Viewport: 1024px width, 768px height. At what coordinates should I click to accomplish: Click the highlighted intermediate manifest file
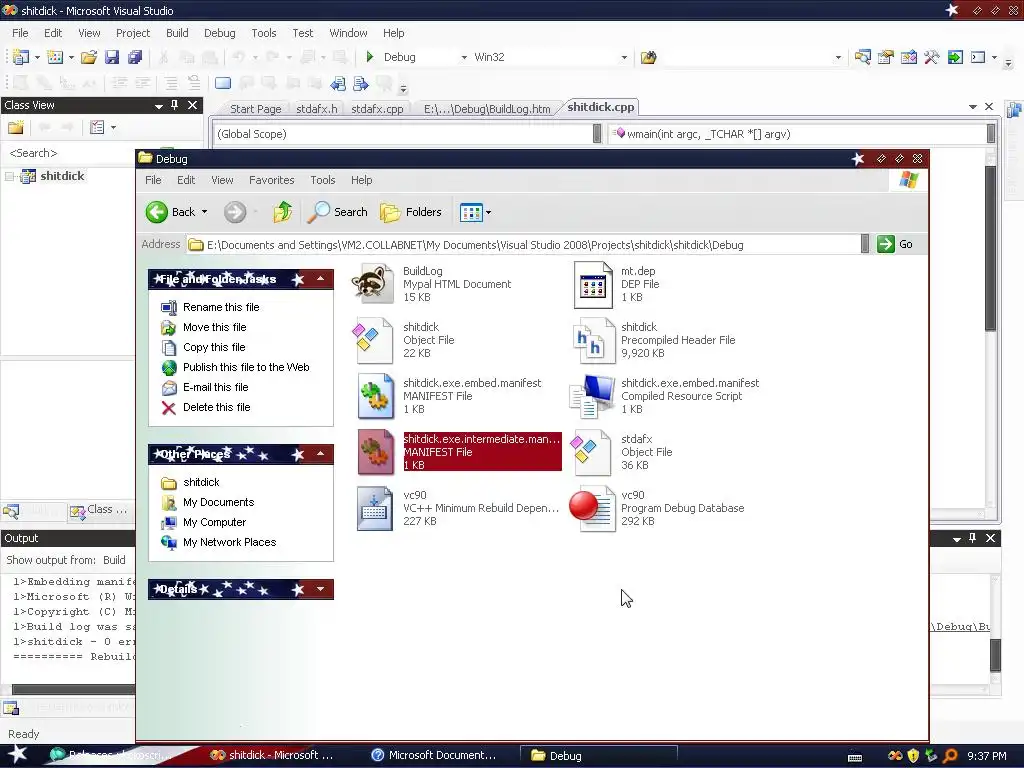(x=458, y=452)
